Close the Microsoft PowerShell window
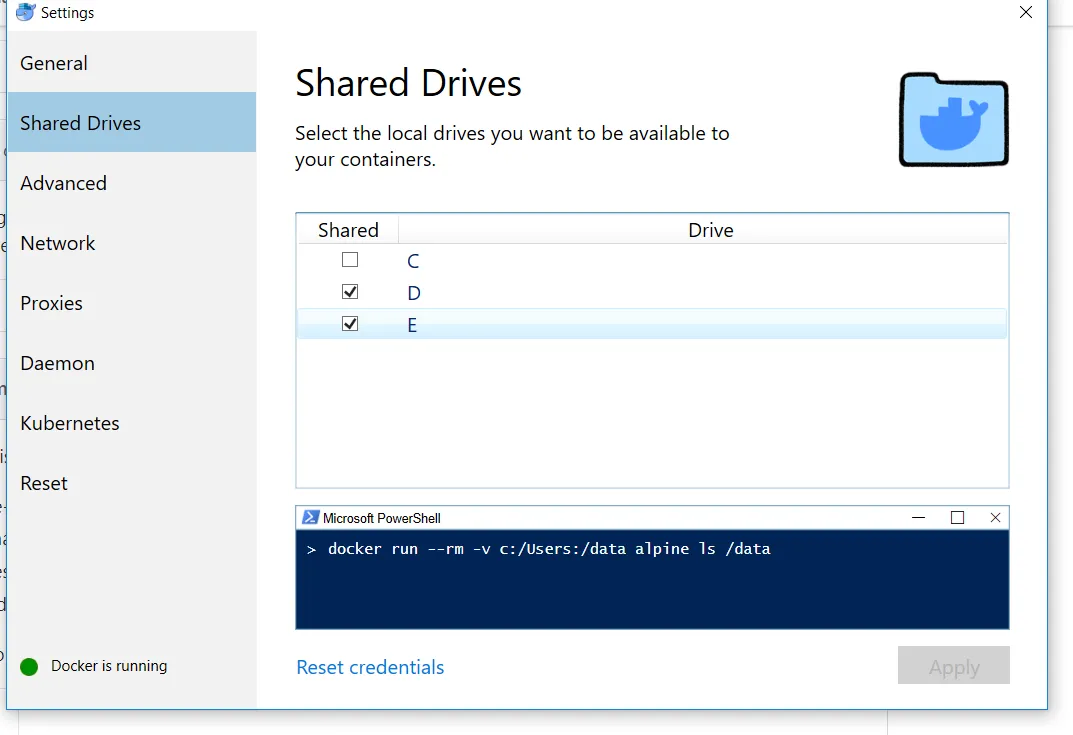This screenshot has height=735, width=1073. (995, 518)
